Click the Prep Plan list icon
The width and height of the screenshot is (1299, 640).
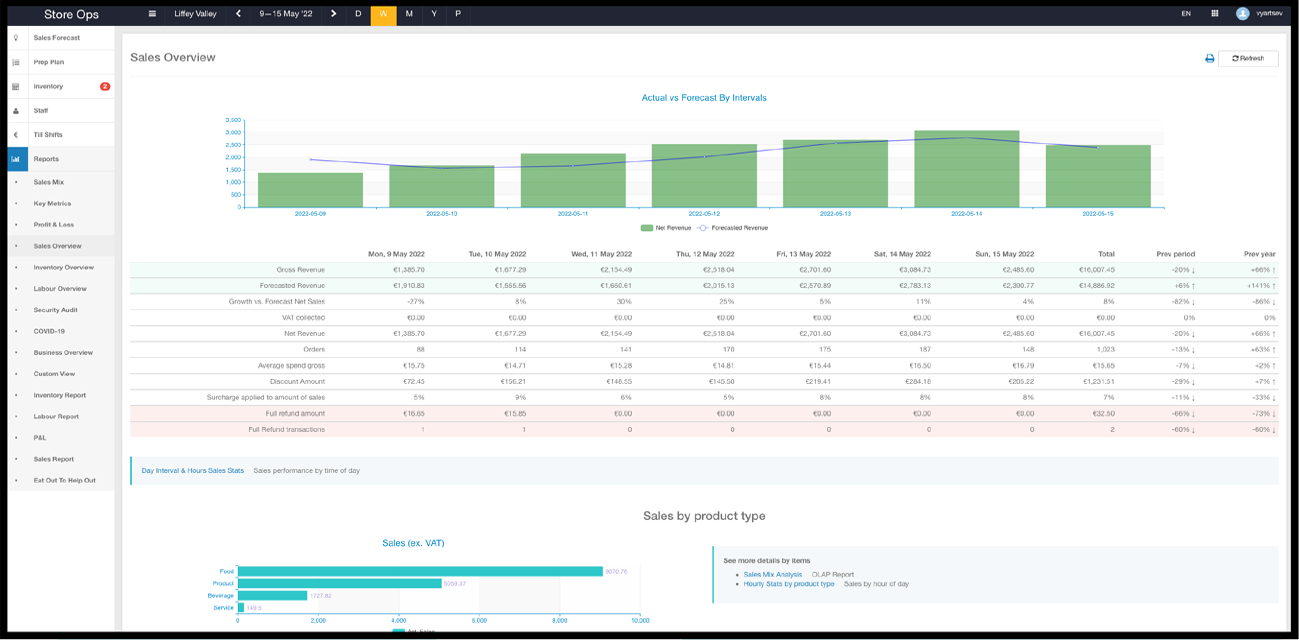16,62
